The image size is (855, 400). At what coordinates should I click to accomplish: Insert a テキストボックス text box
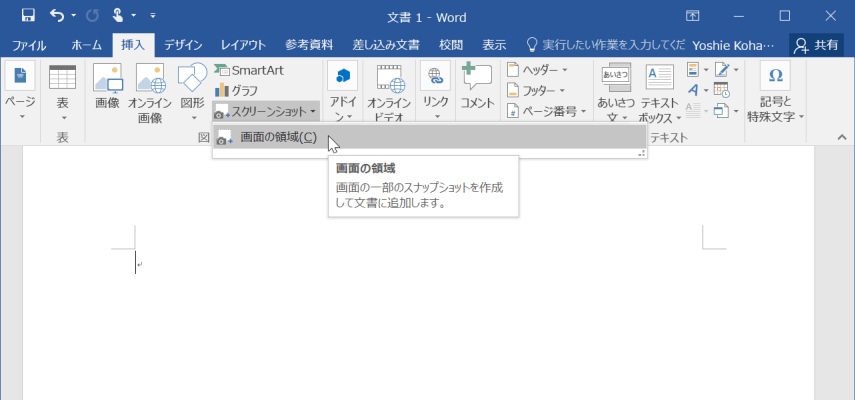[x=660, y=92]
